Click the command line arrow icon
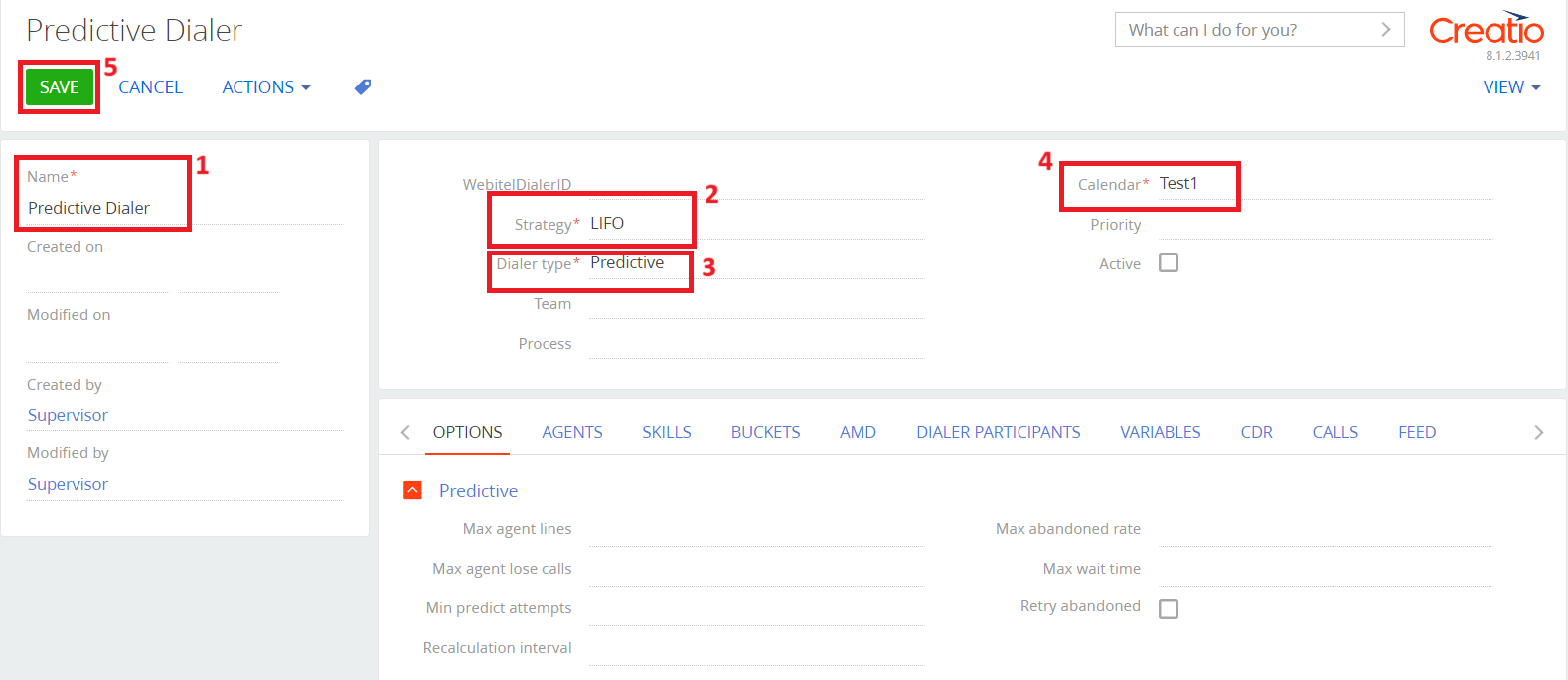 pyautogui.click(x=1385, y=30)
